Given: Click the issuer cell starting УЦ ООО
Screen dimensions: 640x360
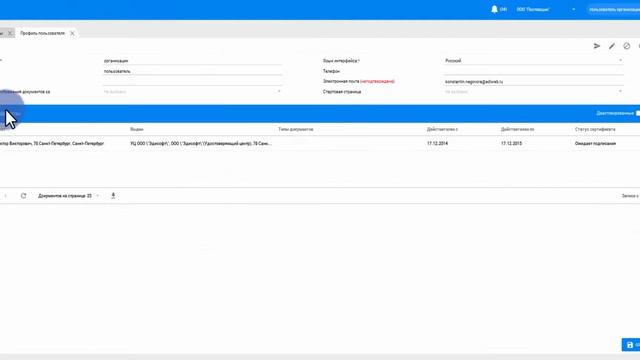Looking at the screenshot, I should tap(200, 144).
